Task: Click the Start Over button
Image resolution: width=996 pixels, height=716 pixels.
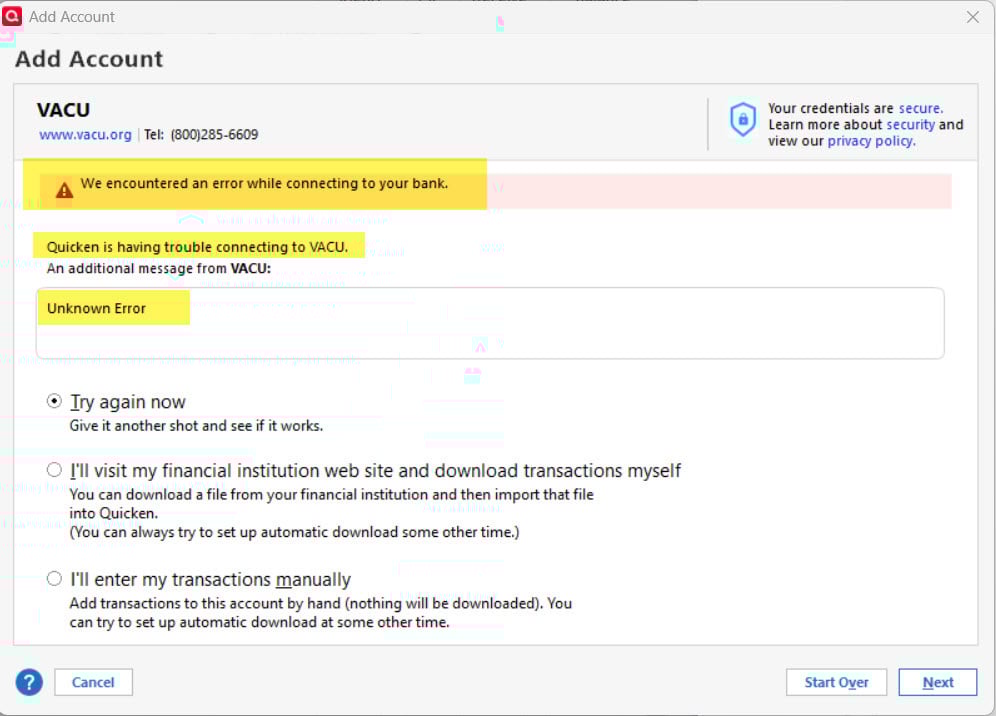Action: [x=836, y=682]
